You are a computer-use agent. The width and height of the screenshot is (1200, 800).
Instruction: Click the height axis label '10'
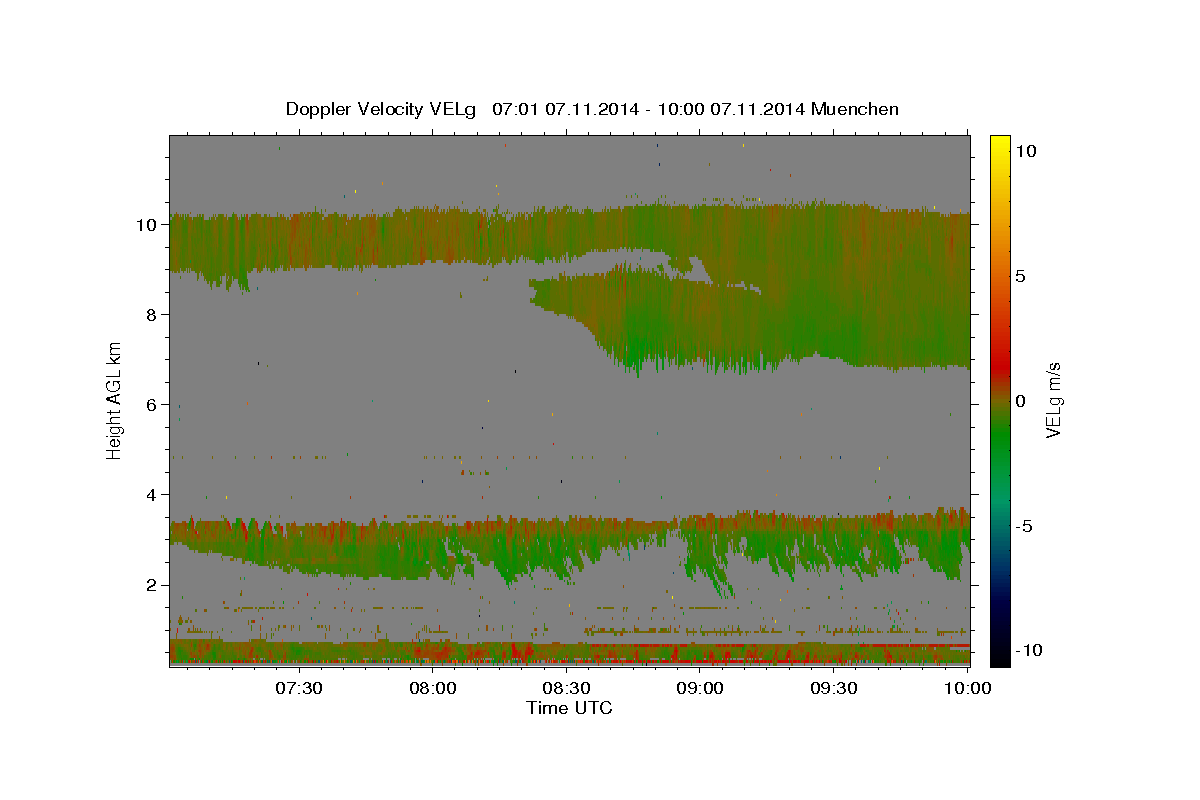[146, 224]
